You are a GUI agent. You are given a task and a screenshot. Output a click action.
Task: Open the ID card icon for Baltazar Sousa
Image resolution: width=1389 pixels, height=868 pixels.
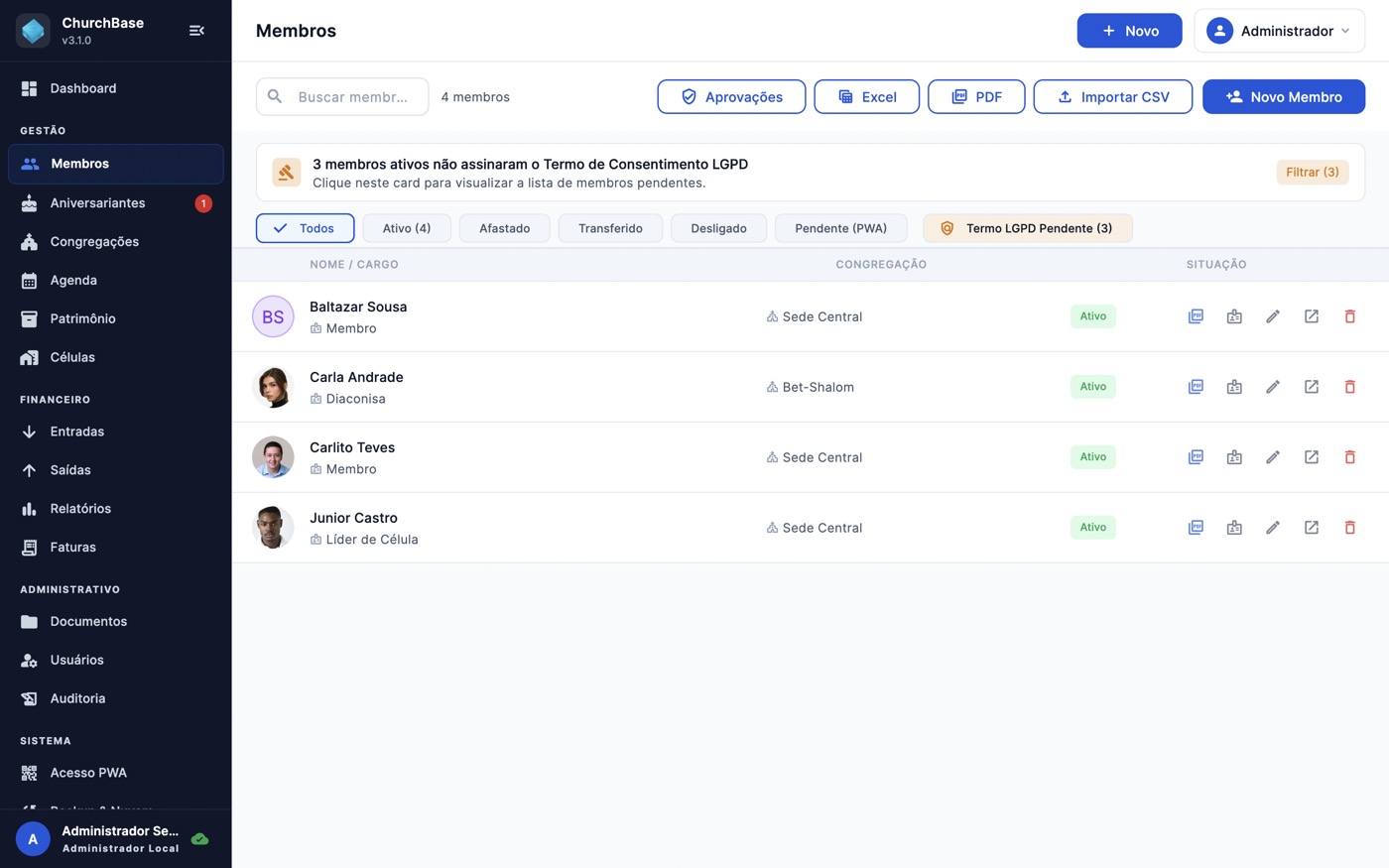[1234, 316]
